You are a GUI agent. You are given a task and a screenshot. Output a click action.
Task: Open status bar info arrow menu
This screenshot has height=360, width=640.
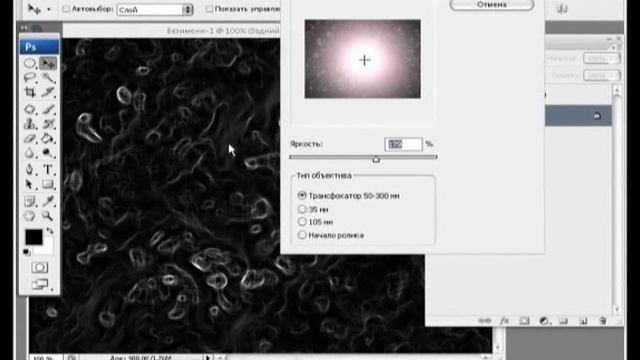pos(208,357)
